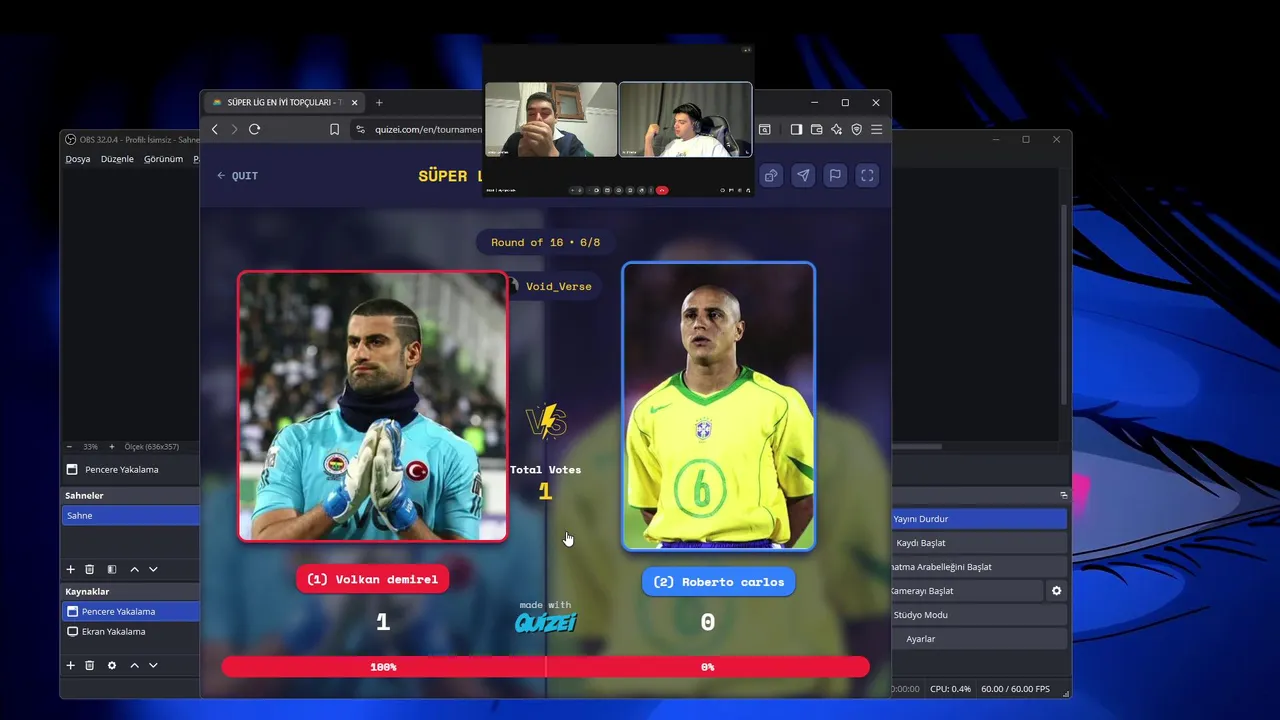
Task: Open the browser VPN shield icon
Action: [856, 129]
